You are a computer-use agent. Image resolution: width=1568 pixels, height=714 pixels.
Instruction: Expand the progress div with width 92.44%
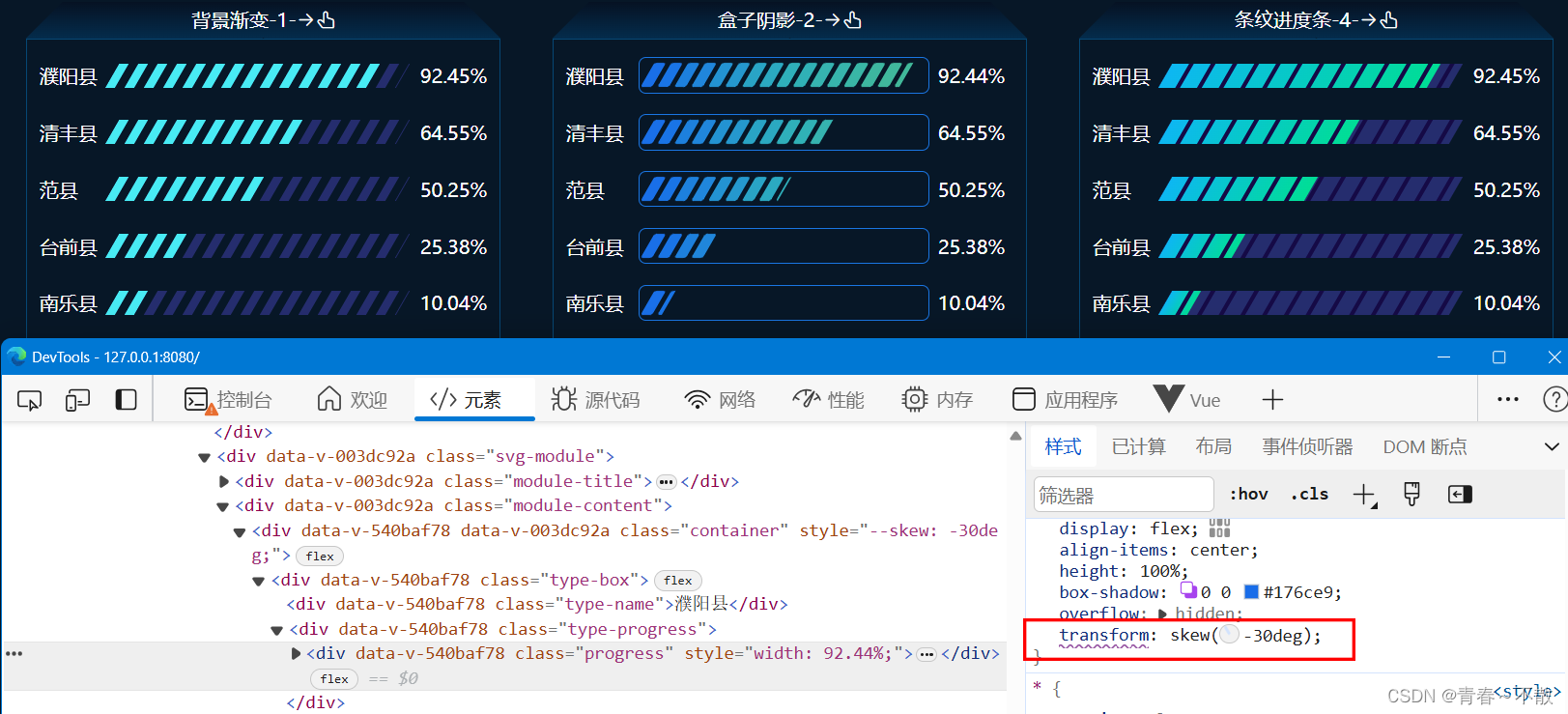click(x=296, y=654)
